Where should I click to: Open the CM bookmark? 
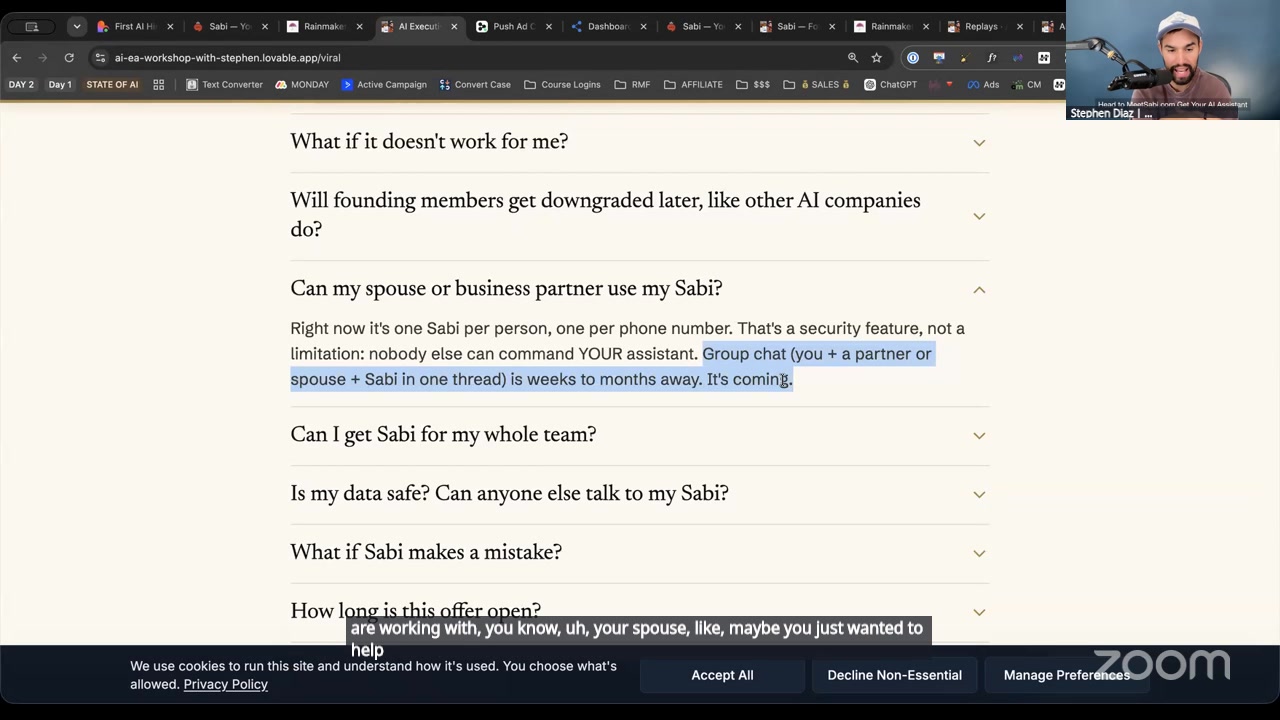click(1026, 85)
